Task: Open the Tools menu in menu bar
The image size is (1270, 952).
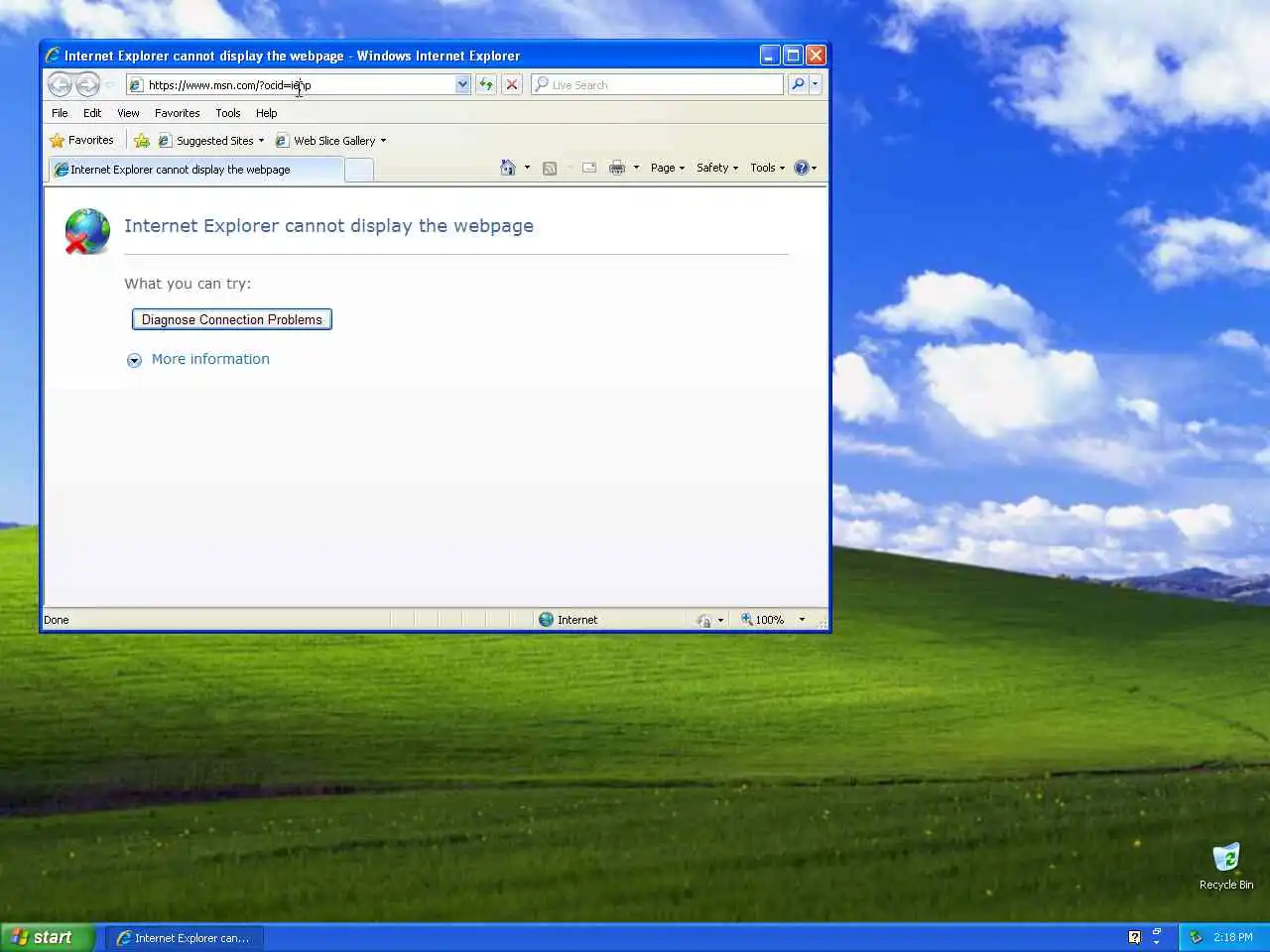Action: click(228, 113)
